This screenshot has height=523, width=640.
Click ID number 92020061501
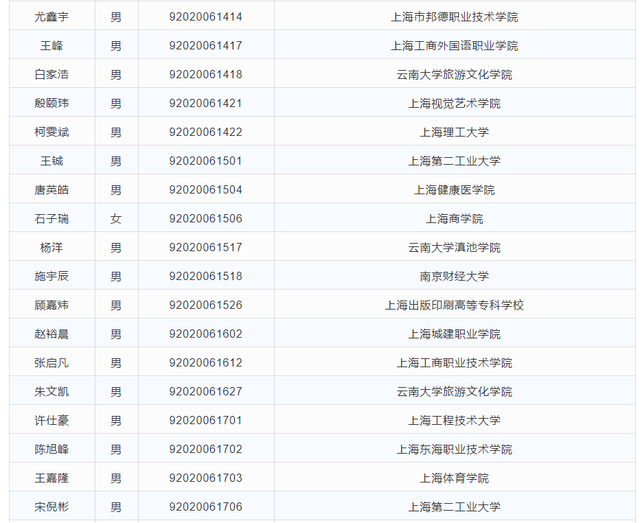[x=206, y=161]
